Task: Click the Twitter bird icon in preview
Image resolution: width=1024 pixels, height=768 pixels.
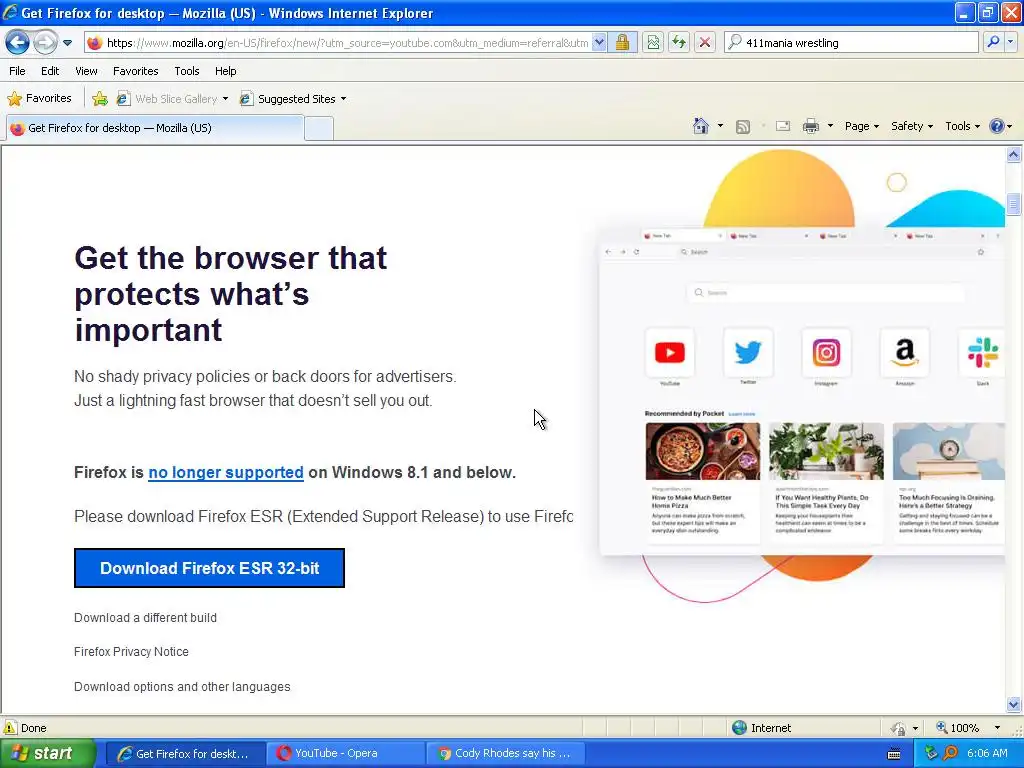Action: pos(748,353)
